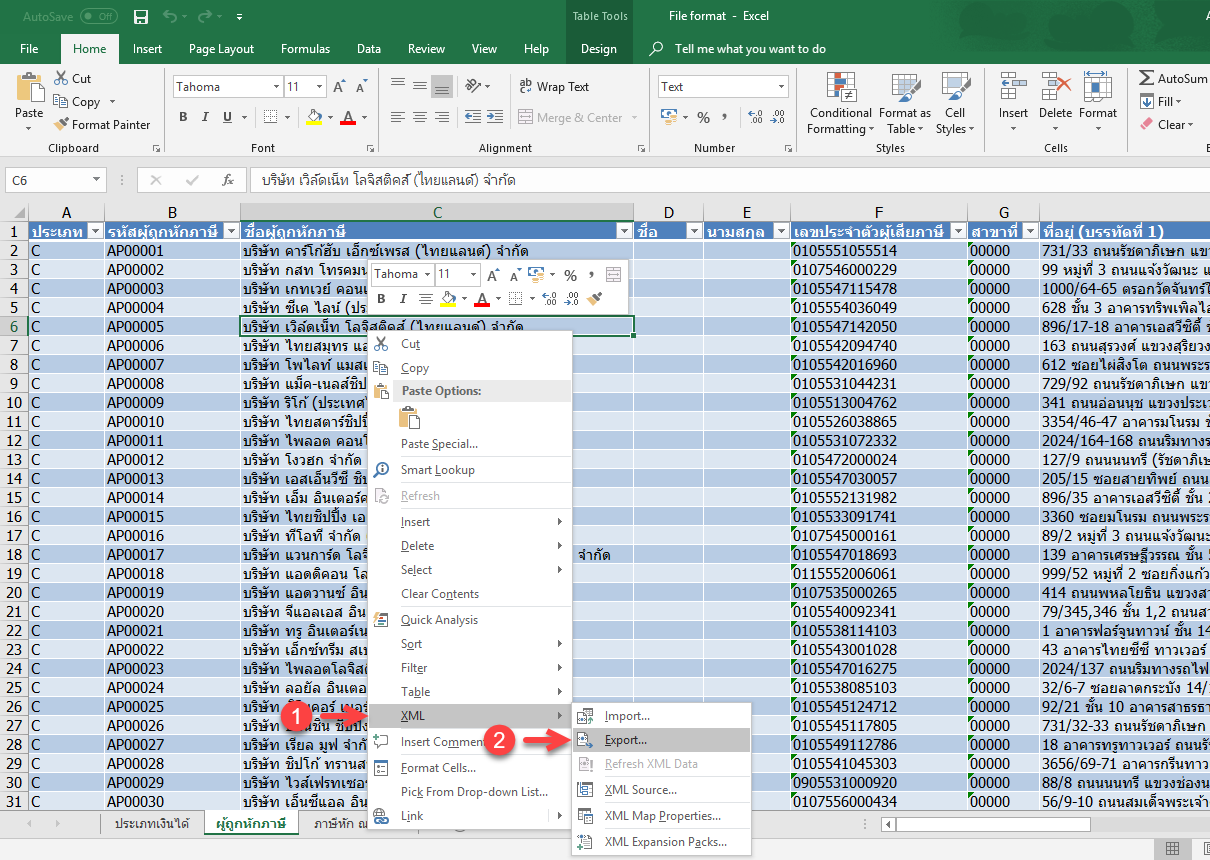Click the Cut scissors icon in ribbon
The width and height of the screenshot is (1210, 860).
point(60,78)
